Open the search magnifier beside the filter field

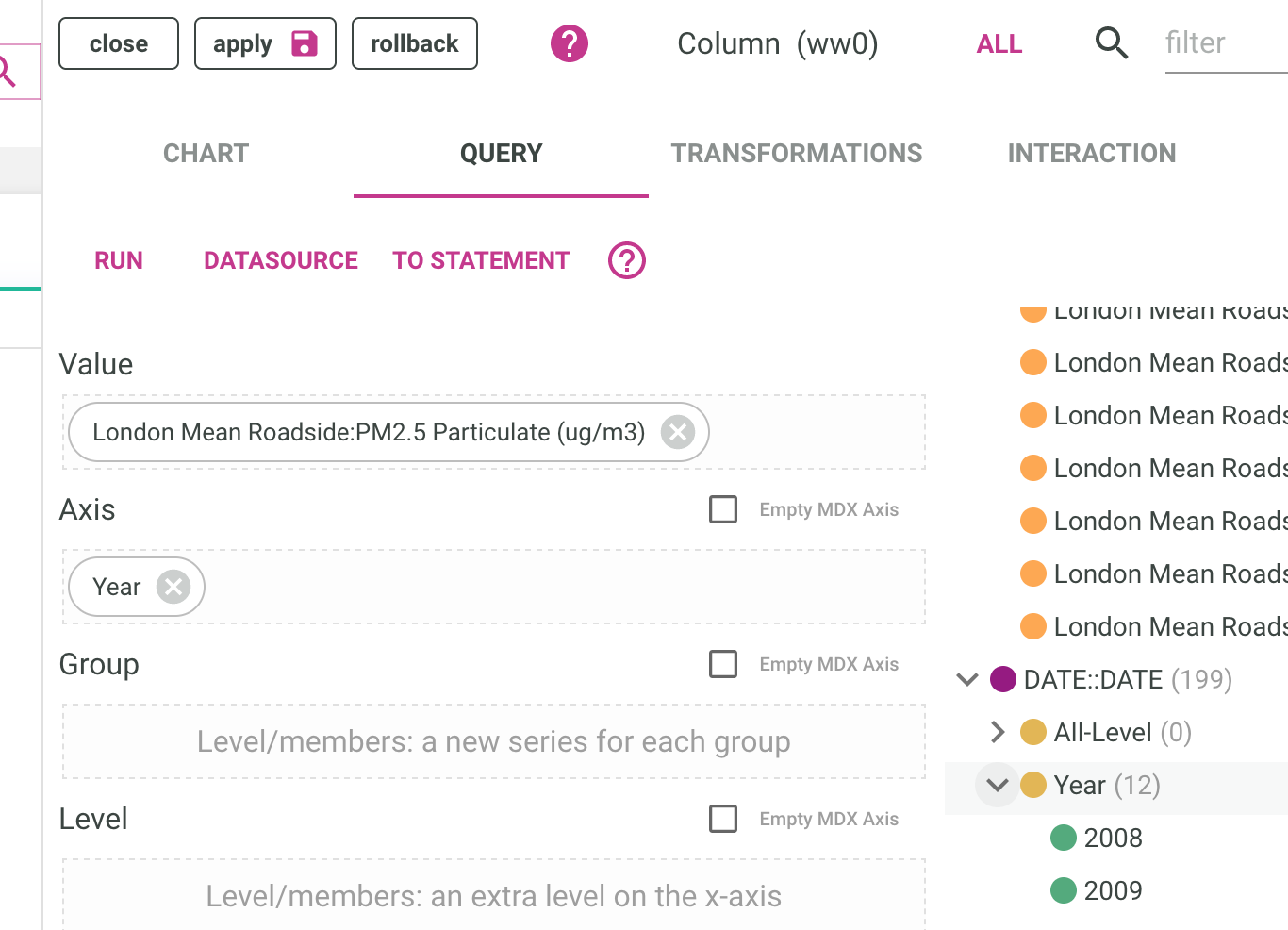coord(1112,43)
